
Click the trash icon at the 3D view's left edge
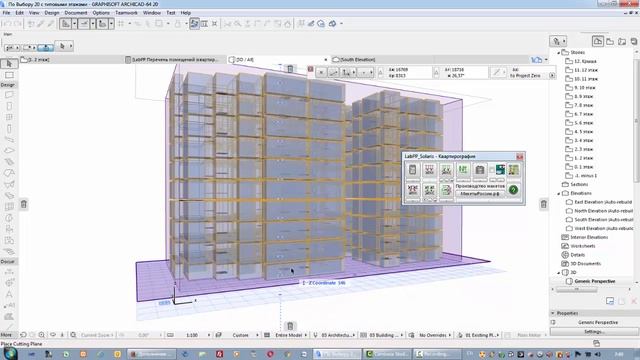pyautogui.click(x=24, y=204)
